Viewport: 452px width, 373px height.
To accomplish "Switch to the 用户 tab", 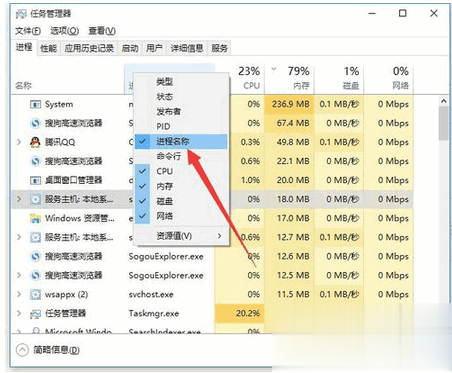I will [154, 48].
